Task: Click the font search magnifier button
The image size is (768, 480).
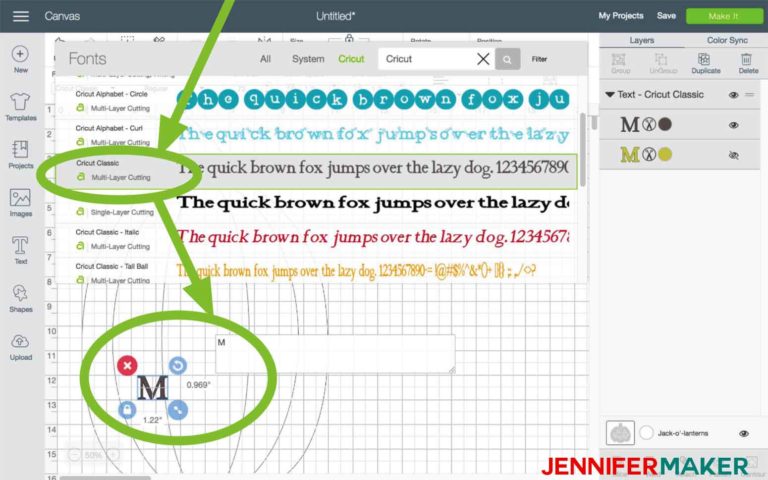Action: click(x=507, y=59)
